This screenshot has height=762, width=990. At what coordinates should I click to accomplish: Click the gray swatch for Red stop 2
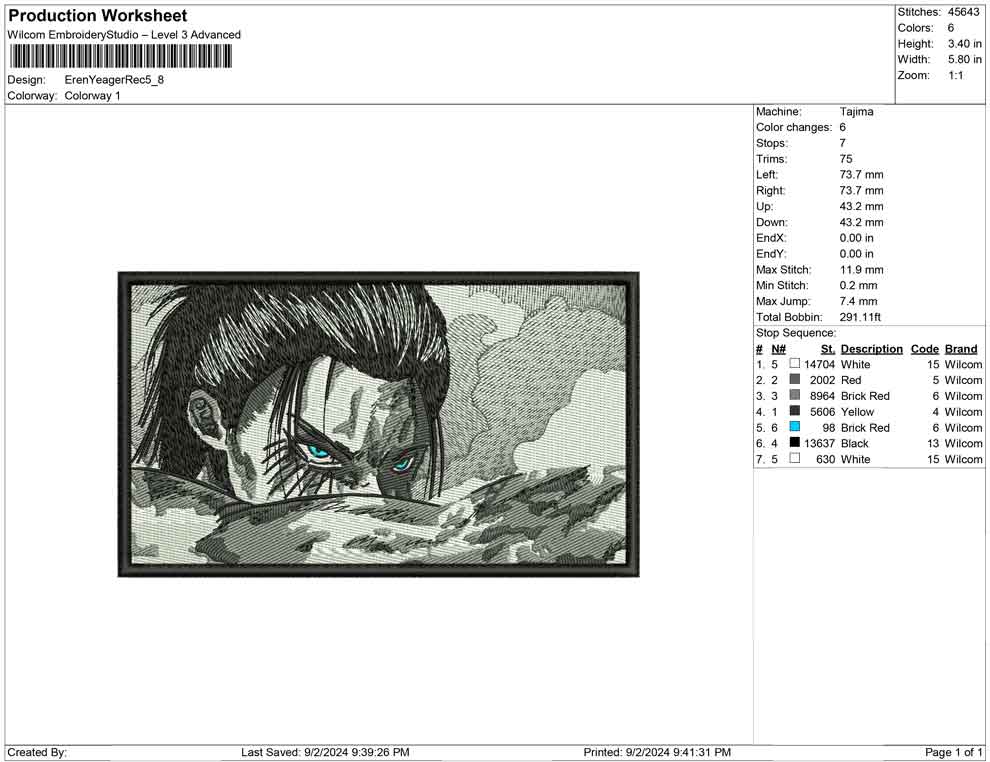click(795, 379)
